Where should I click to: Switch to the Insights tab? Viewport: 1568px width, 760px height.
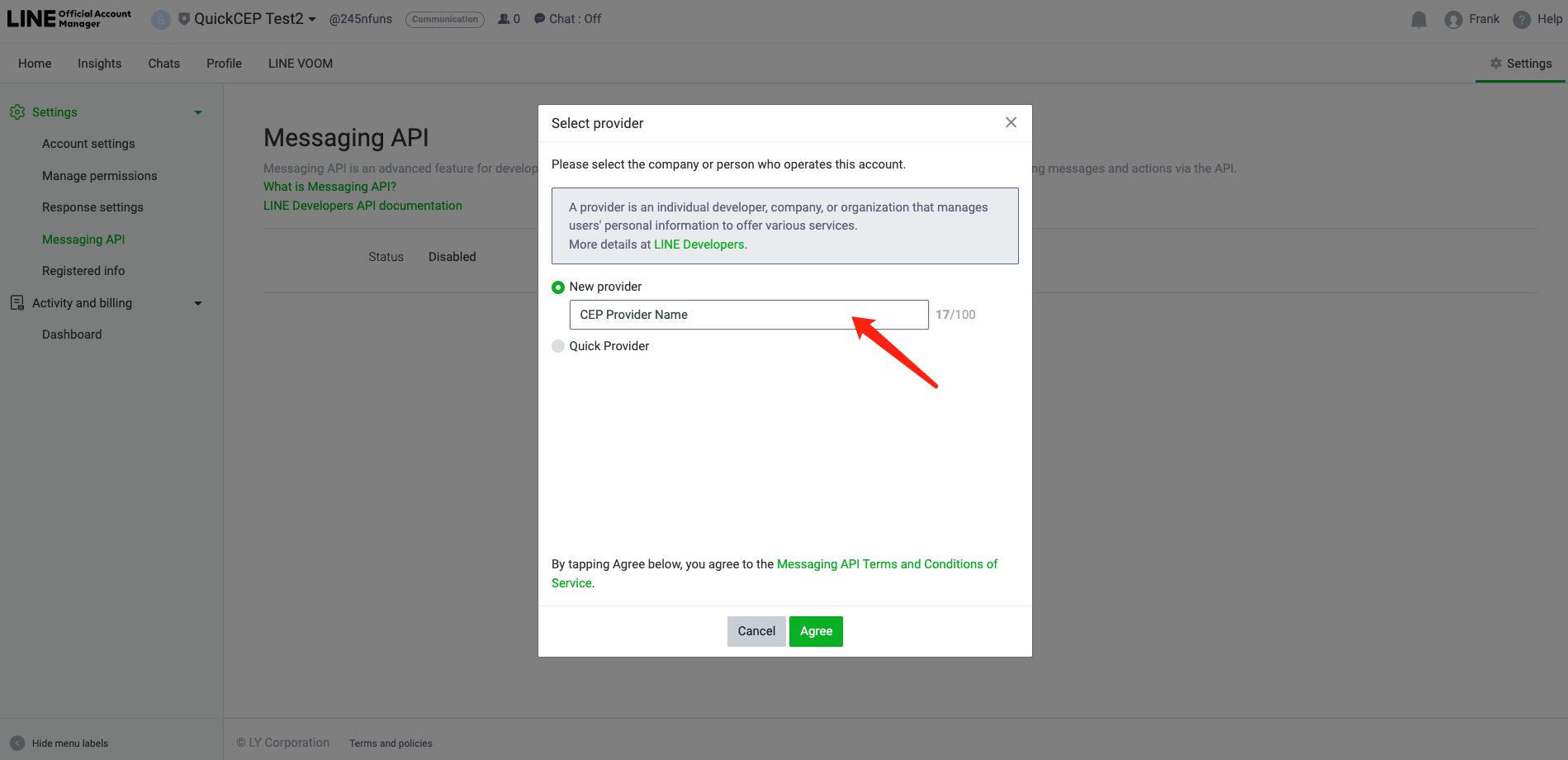[x=100, y=64]
